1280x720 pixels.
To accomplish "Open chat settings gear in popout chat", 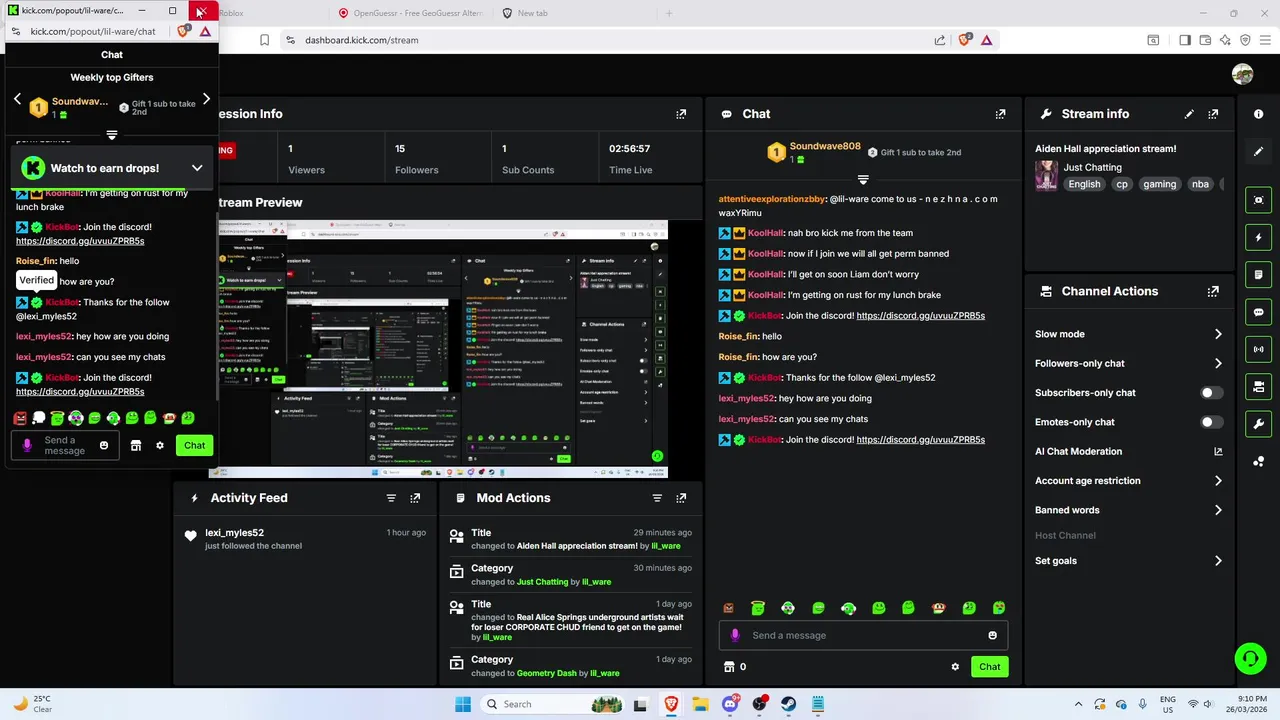I will pos(159,446).
